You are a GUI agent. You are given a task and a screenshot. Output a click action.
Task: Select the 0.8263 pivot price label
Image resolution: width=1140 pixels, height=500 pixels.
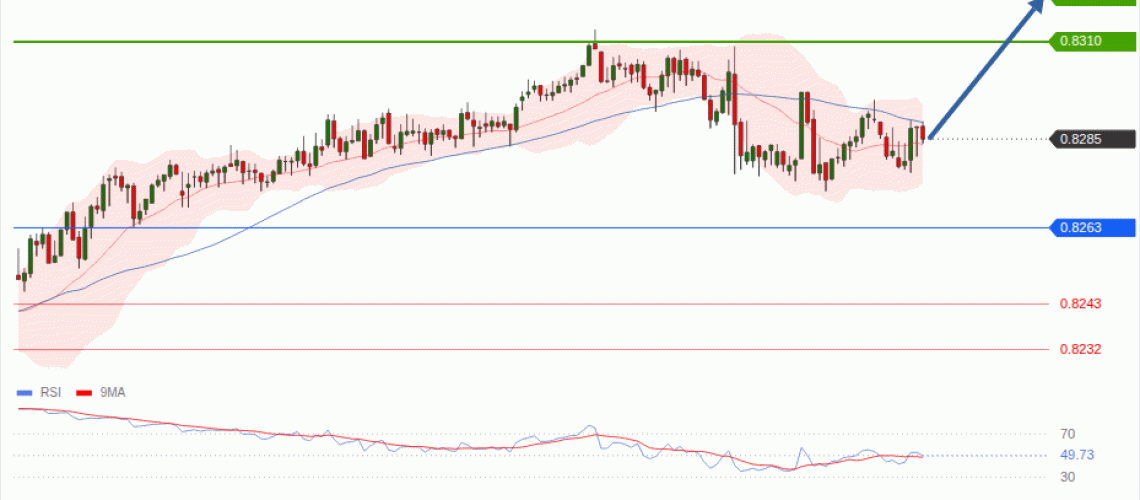tap(1093, 227)
